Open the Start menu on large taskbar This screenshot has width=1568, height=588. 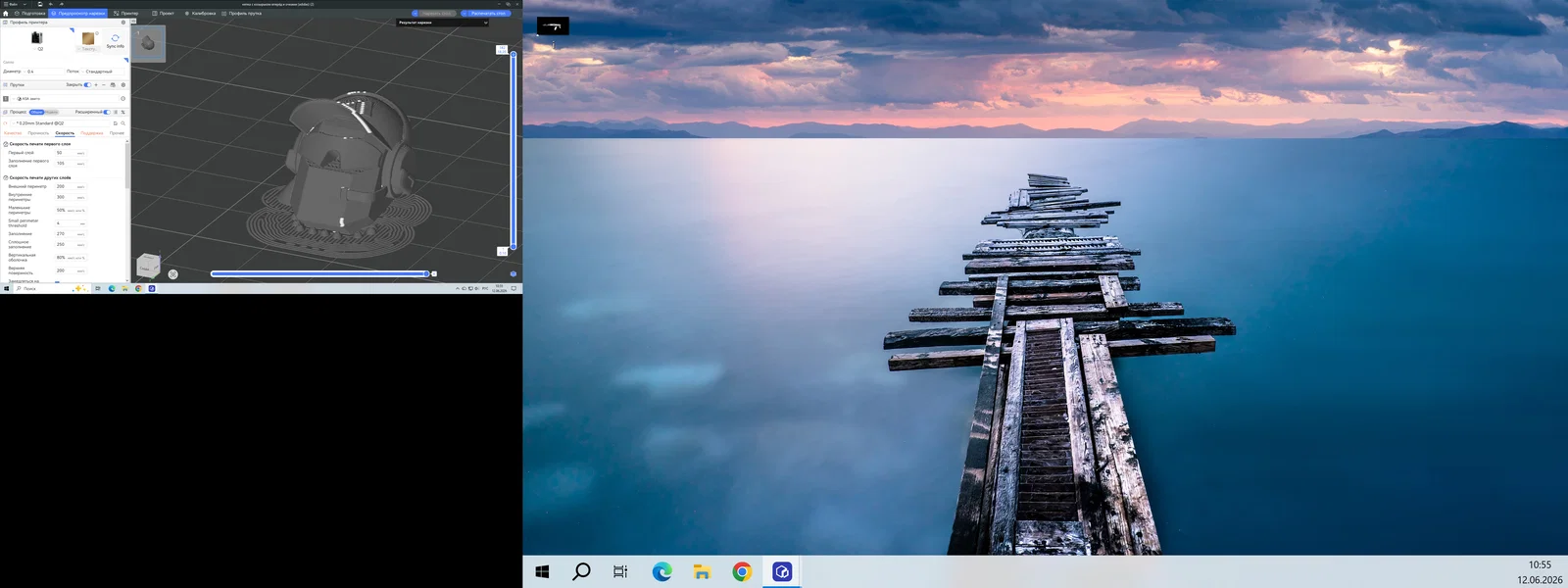click(x=542, y=571)
